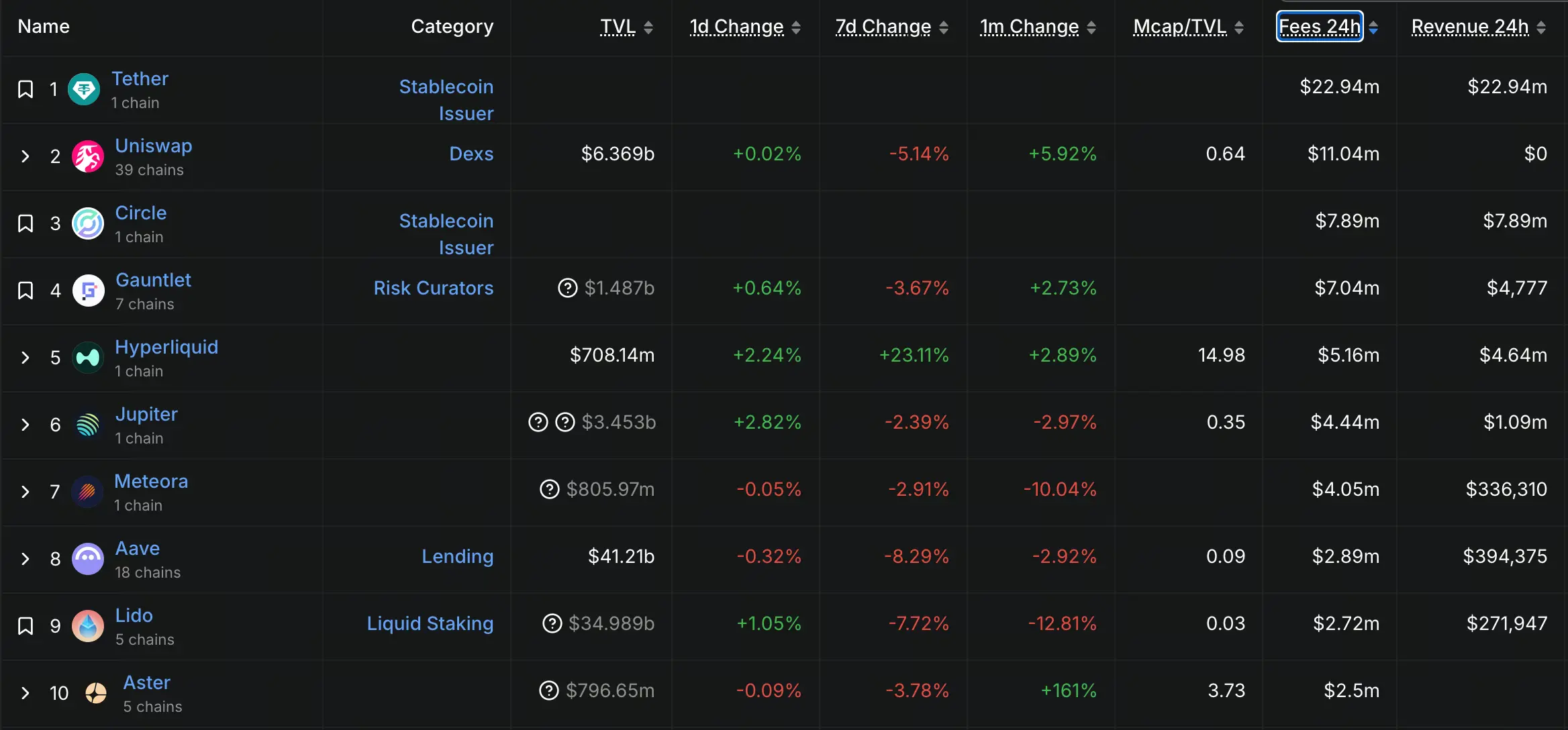
Task: Click Gauntlet TVL question mark icon
Action: [x=568, y=288]
